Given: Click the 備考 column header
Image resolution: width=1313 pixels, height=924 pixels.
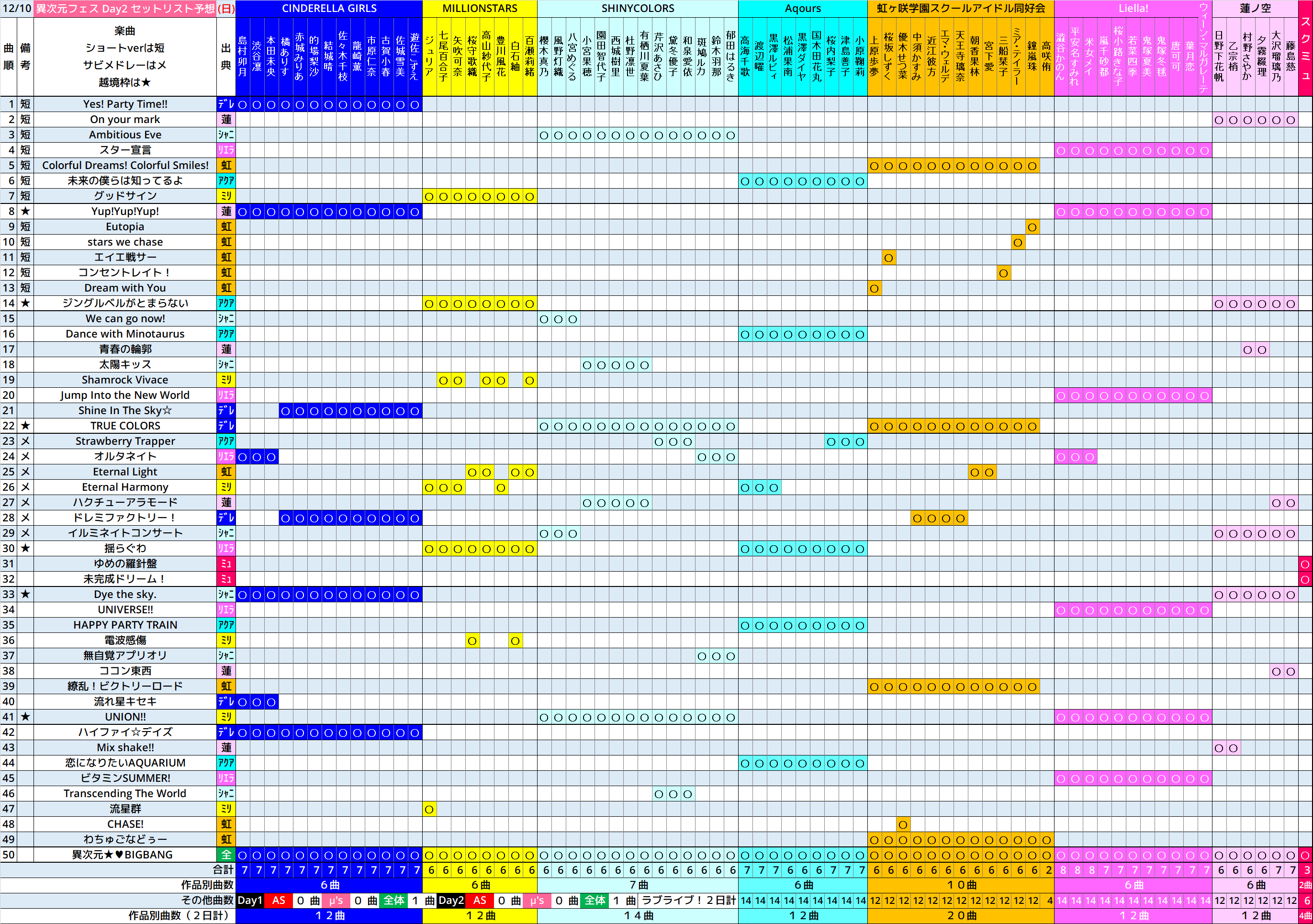Looking at the screenshot, I should pyautogui.click(x=25, y=56).
